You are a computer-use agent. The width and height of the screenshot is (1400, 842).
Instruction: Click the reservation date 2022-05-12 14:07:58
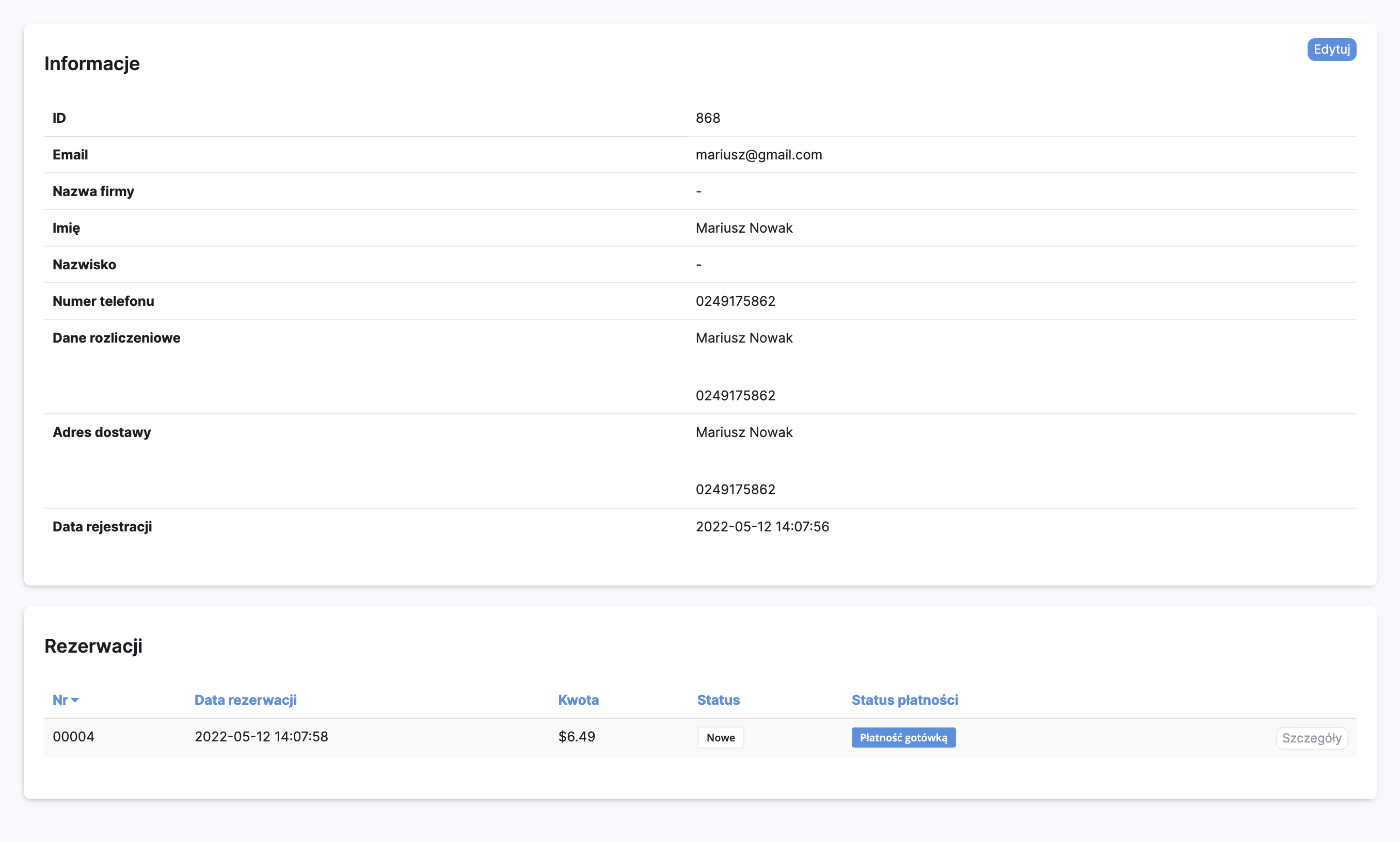tap(261, 736)
